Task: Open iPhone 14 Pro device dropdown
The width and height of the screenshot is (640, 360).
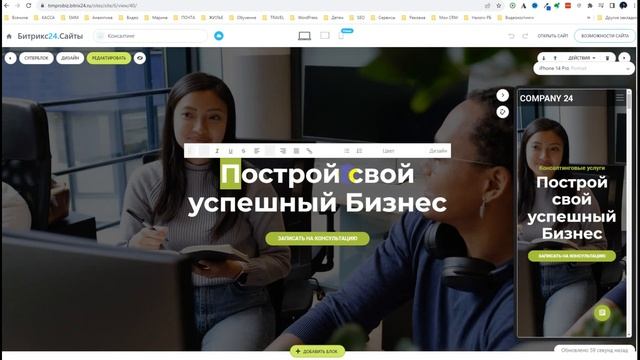Action: point(584,69)
